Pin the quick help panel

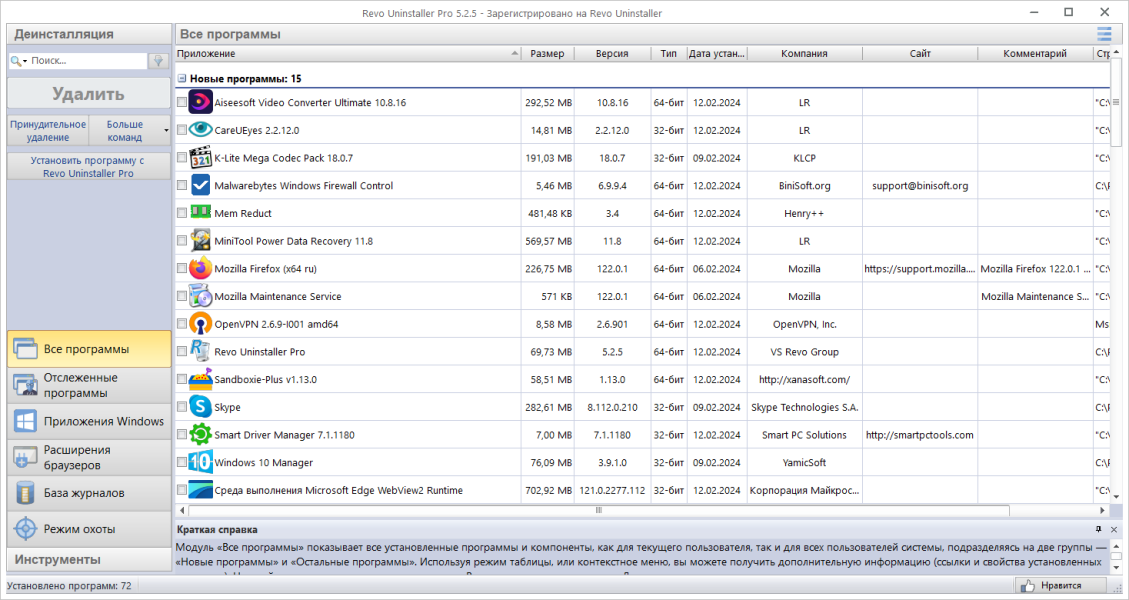click(x=1099, y=529)
